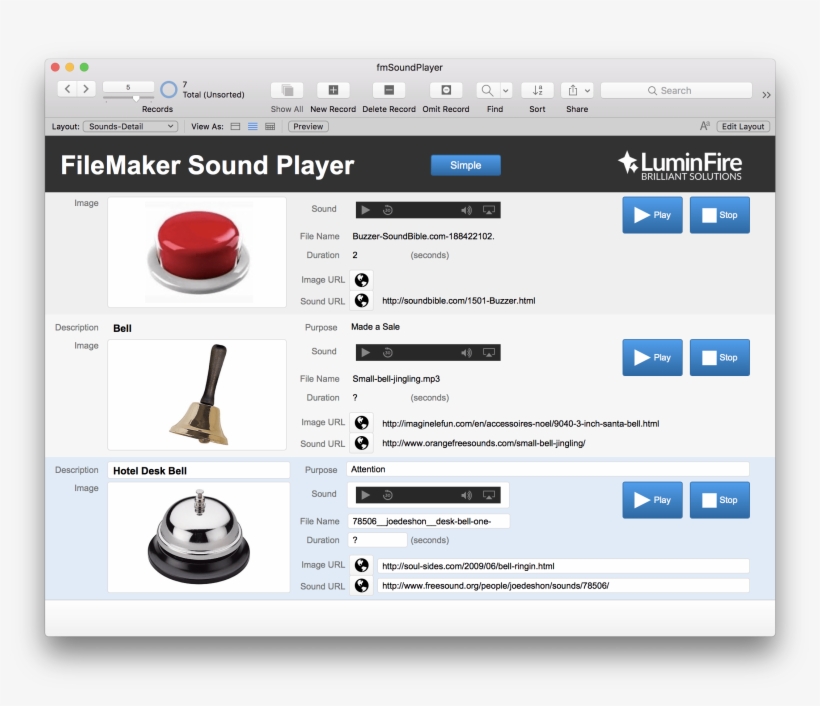Open the text formatting bar icon

click(704, 126)
